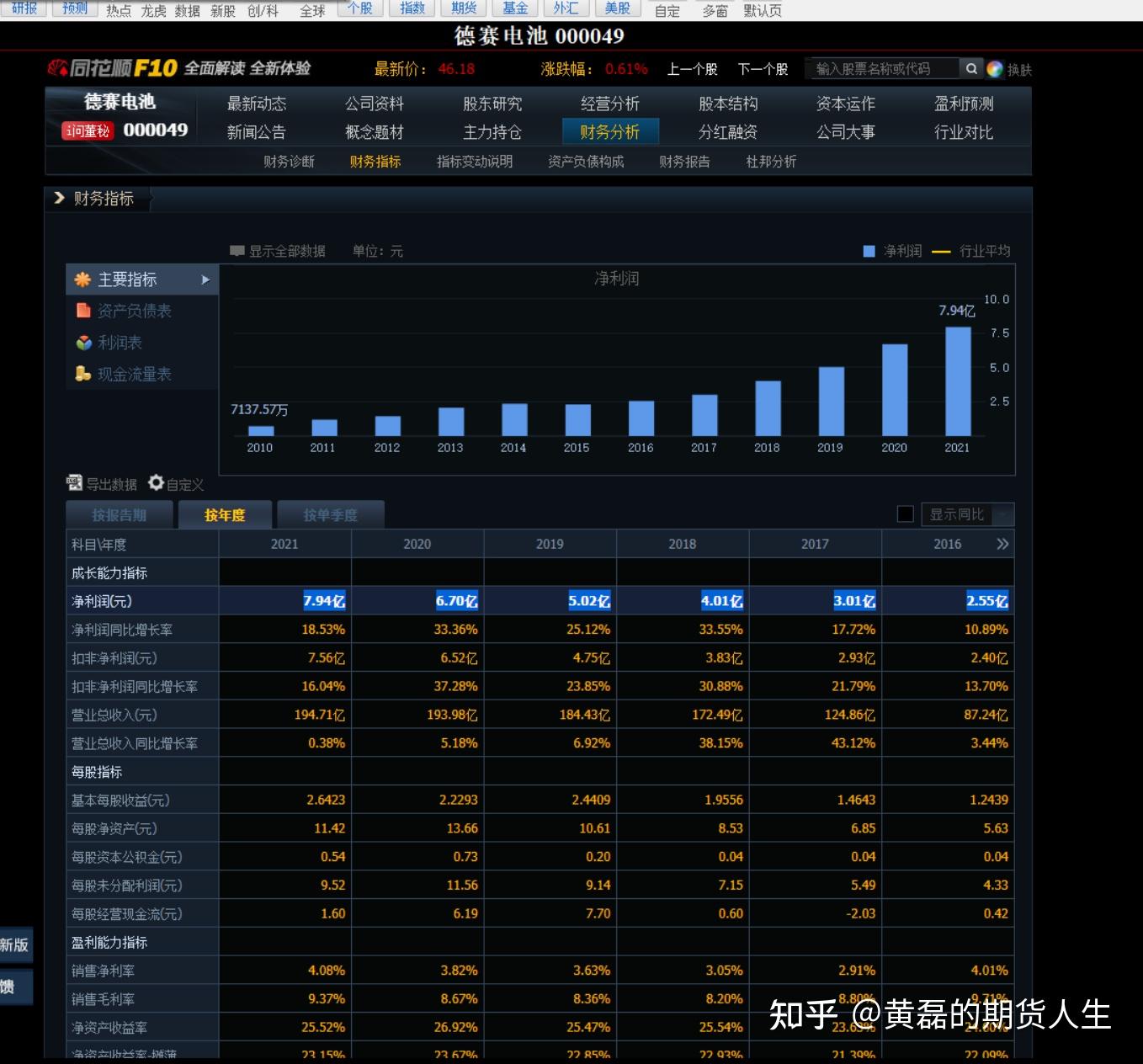
Task: Click the 龙虎 toolbar item
Action: pos(153,11)
